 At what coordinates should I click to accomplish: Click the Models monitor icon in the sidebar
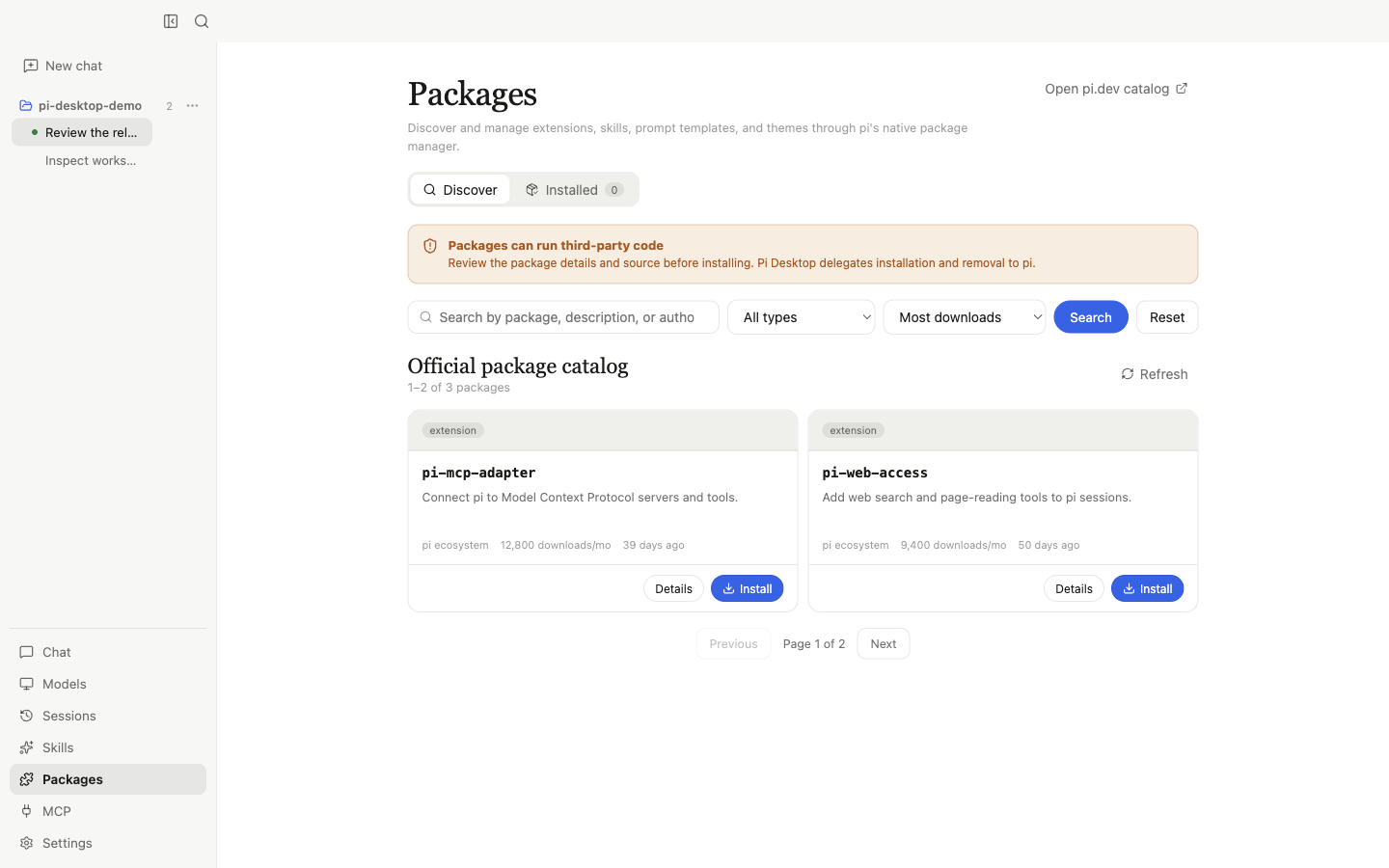click(x=27, y=684)
